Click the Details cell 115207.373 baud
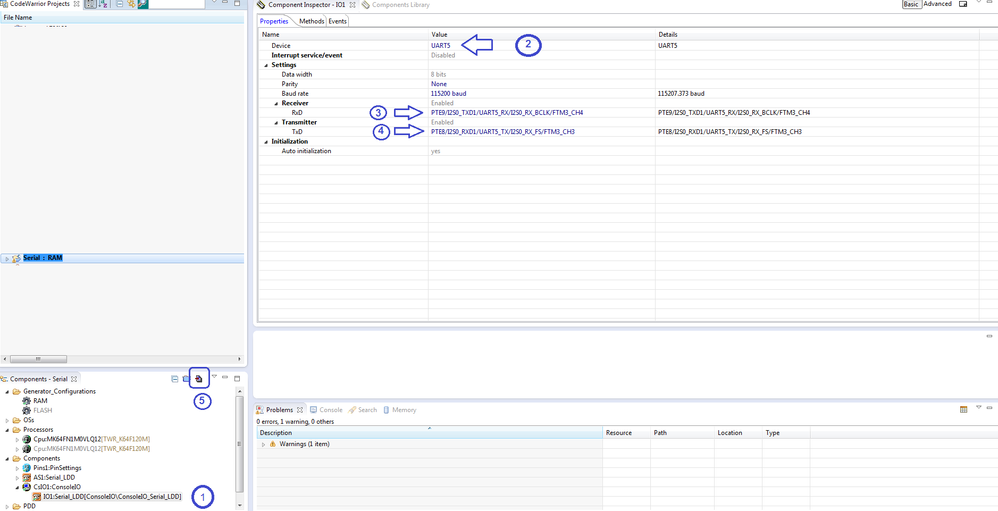Screen dimensions: 998x511 click(682, 94)
